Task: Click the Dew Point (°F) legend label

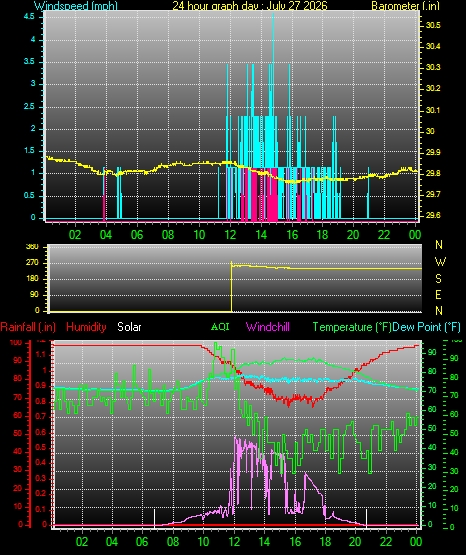Action: tap(427, 327)
